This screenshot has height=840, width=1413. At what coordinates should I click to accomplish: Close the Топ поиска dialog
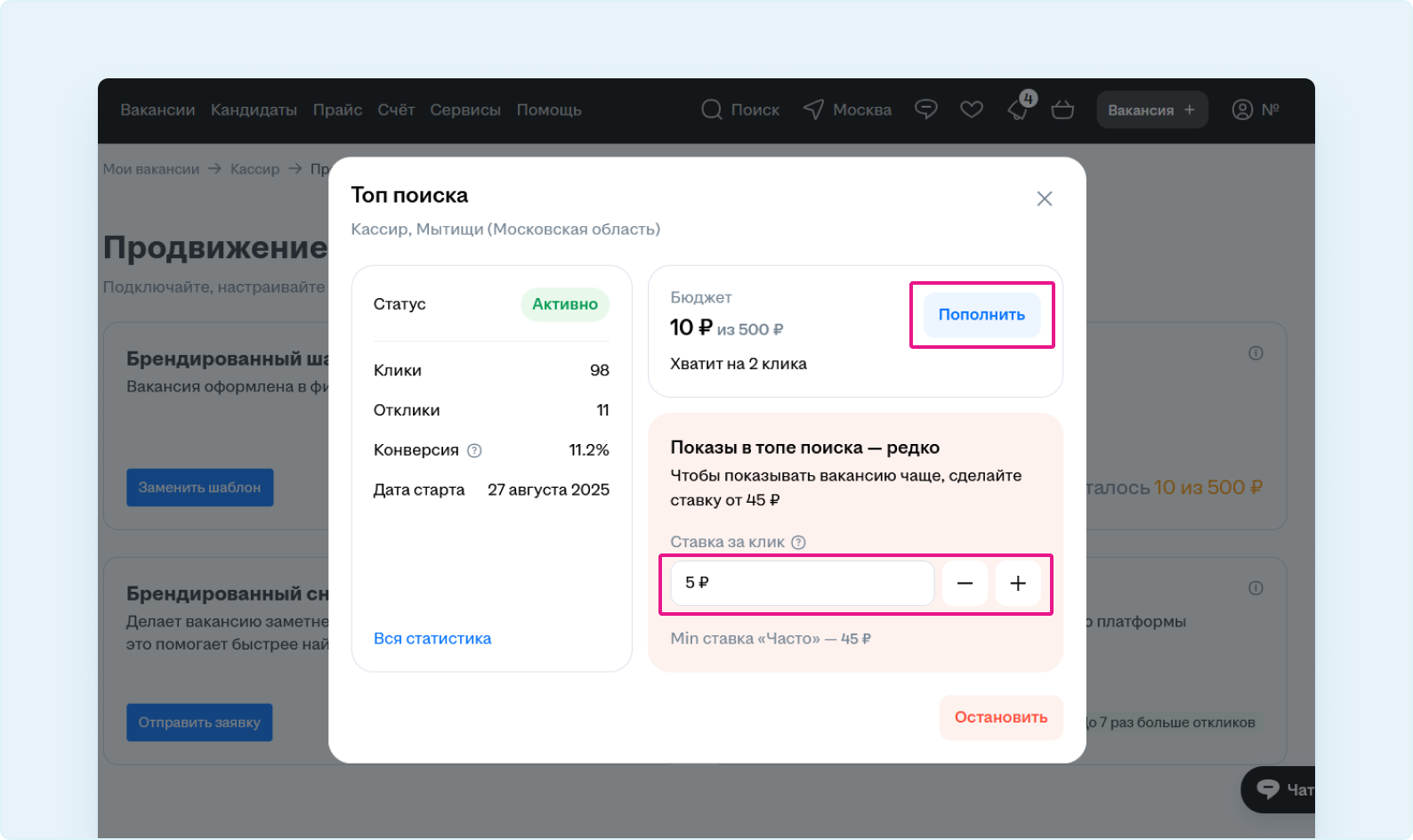[1045, 198]
